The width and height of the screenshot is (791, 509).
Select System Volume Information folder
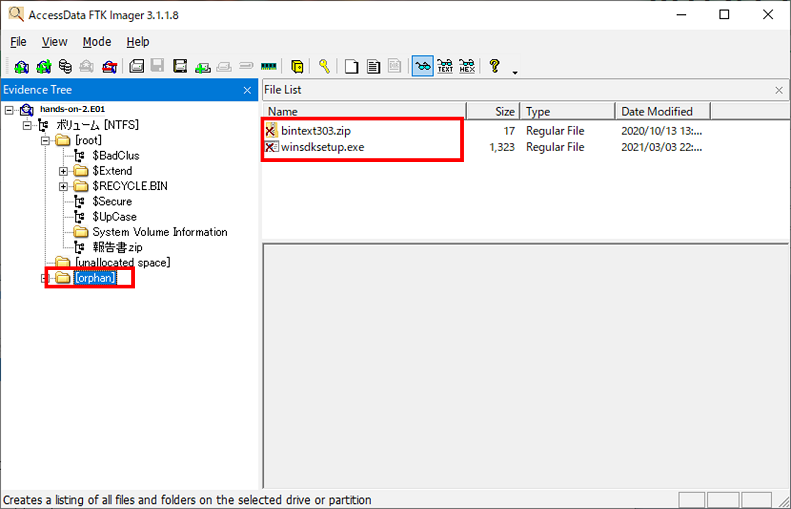(x=159, y=232)
